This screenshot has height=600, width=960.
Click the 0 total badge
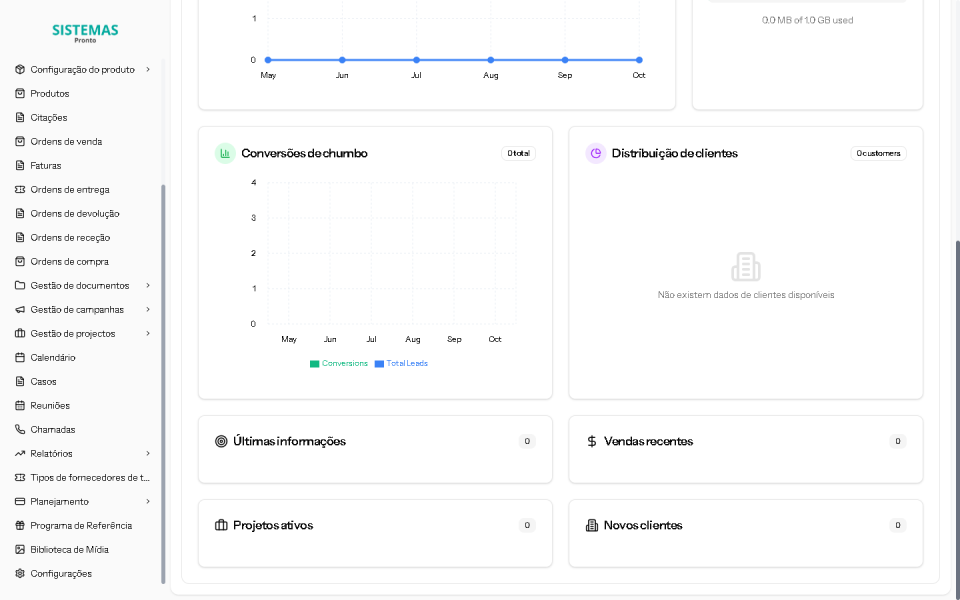pos(518,153)
